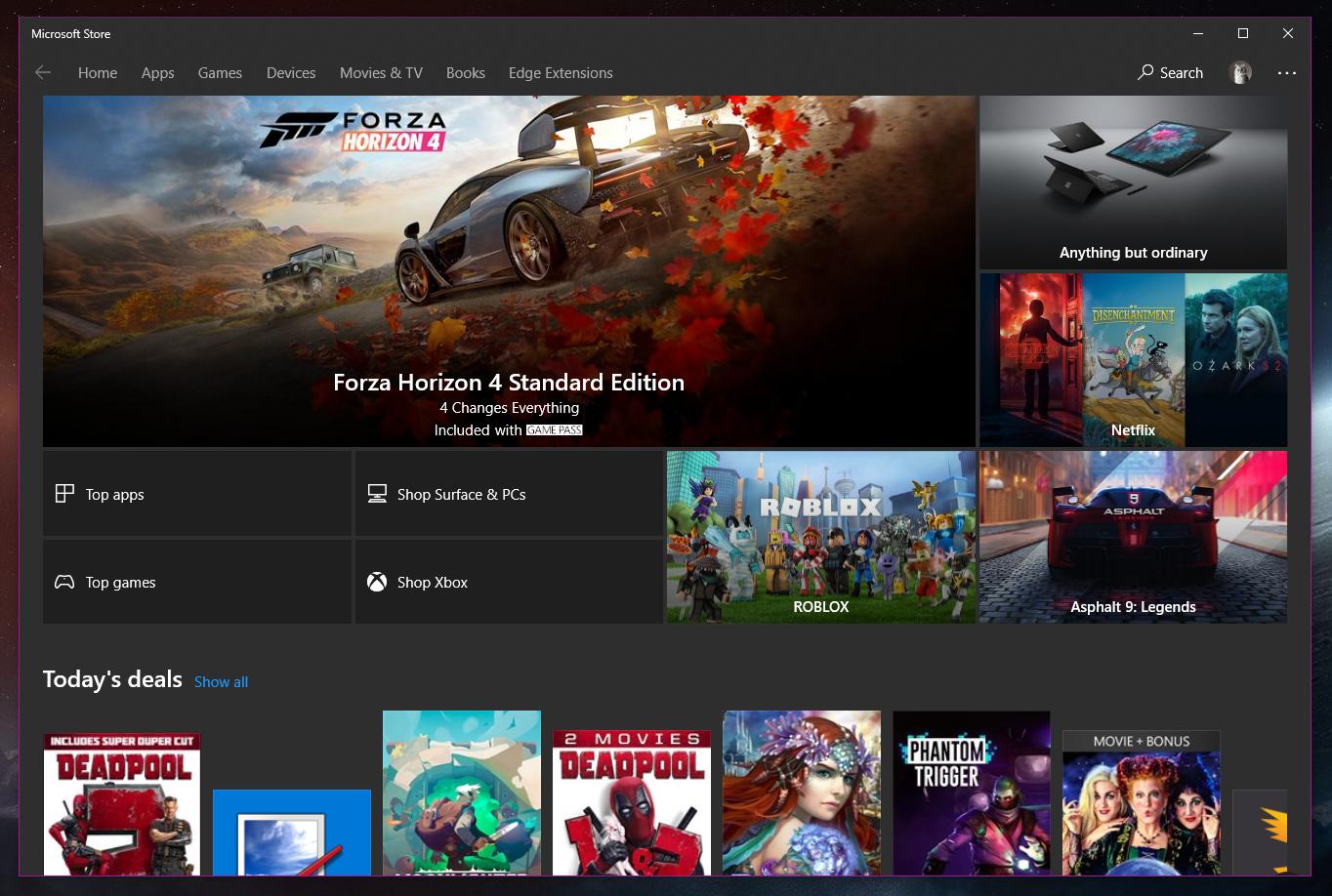
Task: Click the 4 Changes Everything subtitle
Action: (x=509, y=408)
